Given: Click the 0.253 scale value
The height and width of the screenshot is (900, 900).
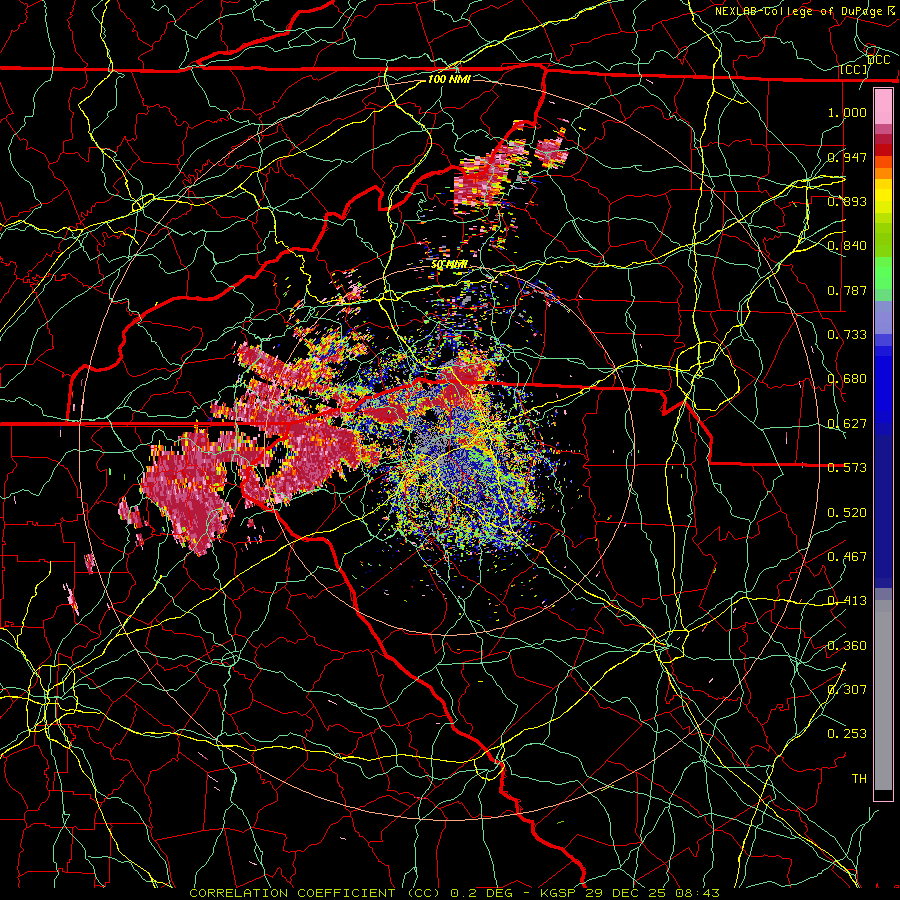Looking at the screenshot, I should tap(847, 734).
